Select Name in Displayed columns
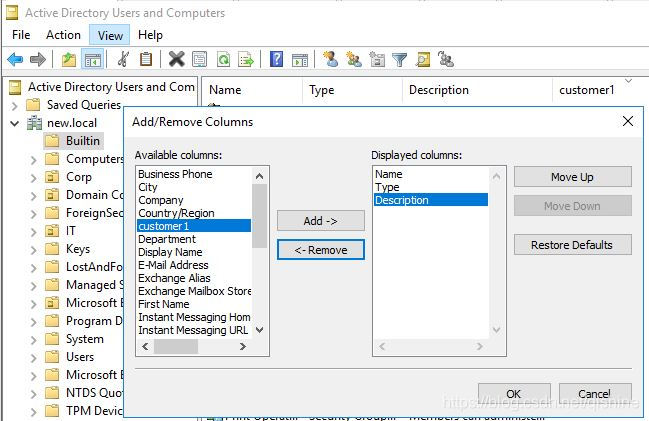Screen dimensions: 649x421 [431, 174]
